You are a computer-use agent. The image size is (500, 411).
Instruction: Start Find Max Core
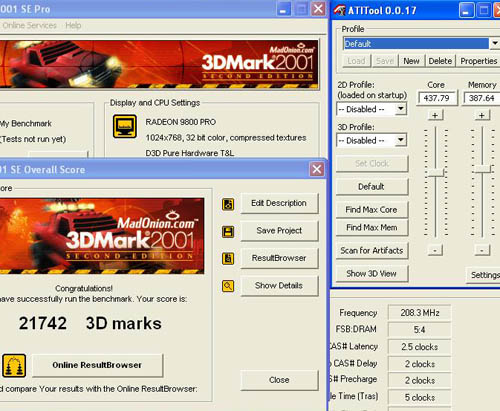[372, 210]
